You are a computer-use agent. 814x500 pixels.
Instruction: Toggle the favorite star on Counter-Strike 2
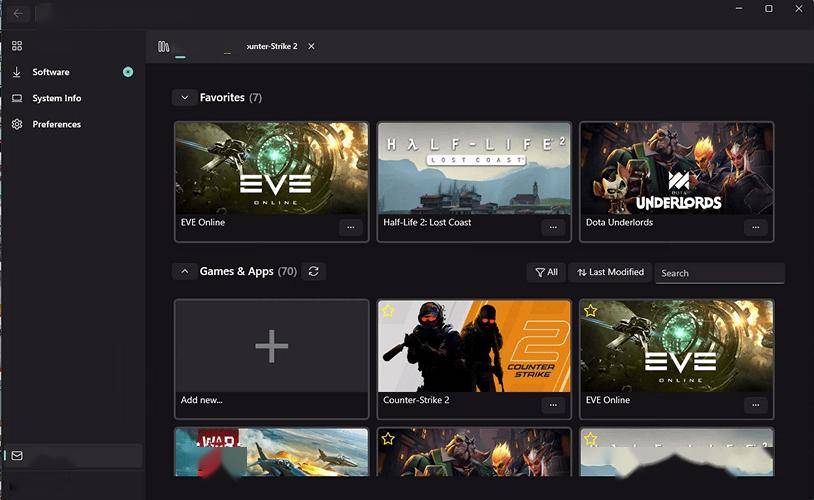coord(388,311)
